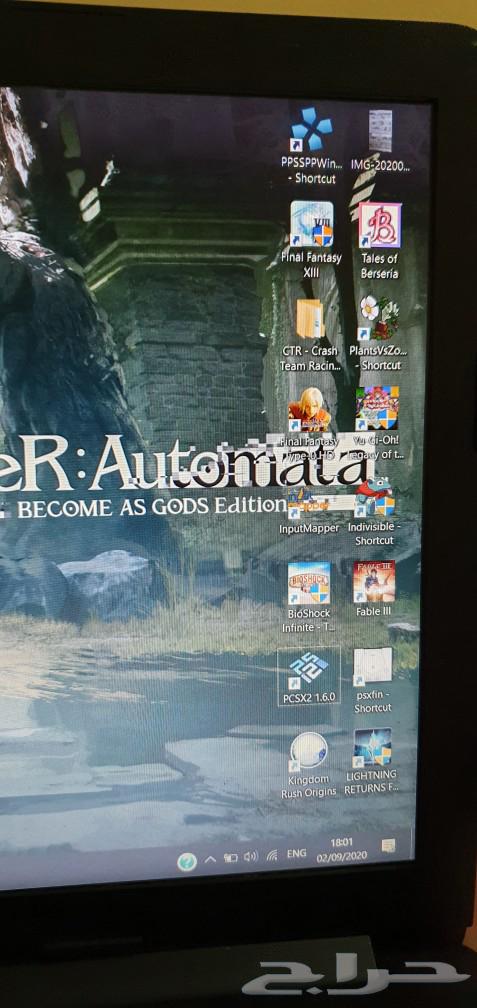Select the Kingdom Rush Origins icon
477x1008 pixels.
coord(309,752)
